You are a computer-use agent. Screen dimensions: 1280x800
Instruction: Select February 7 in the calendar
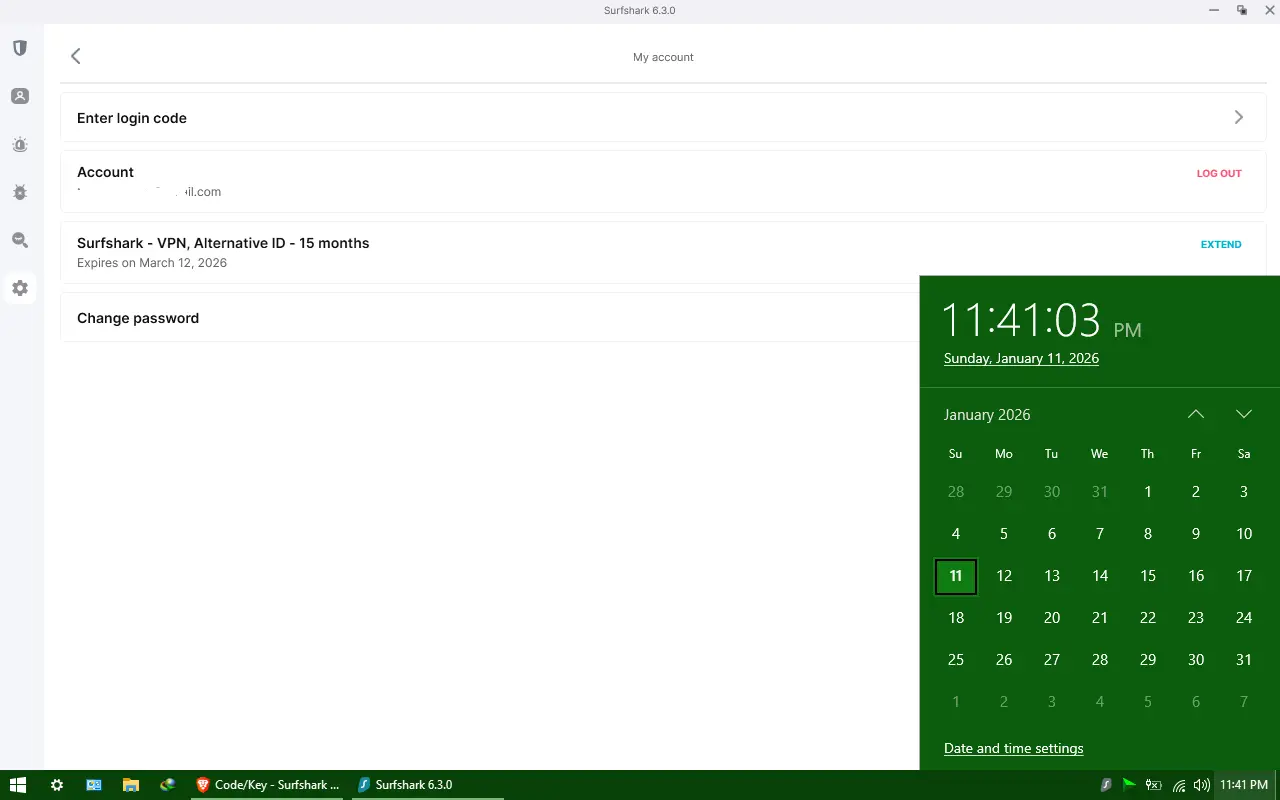pos(1244,702)
